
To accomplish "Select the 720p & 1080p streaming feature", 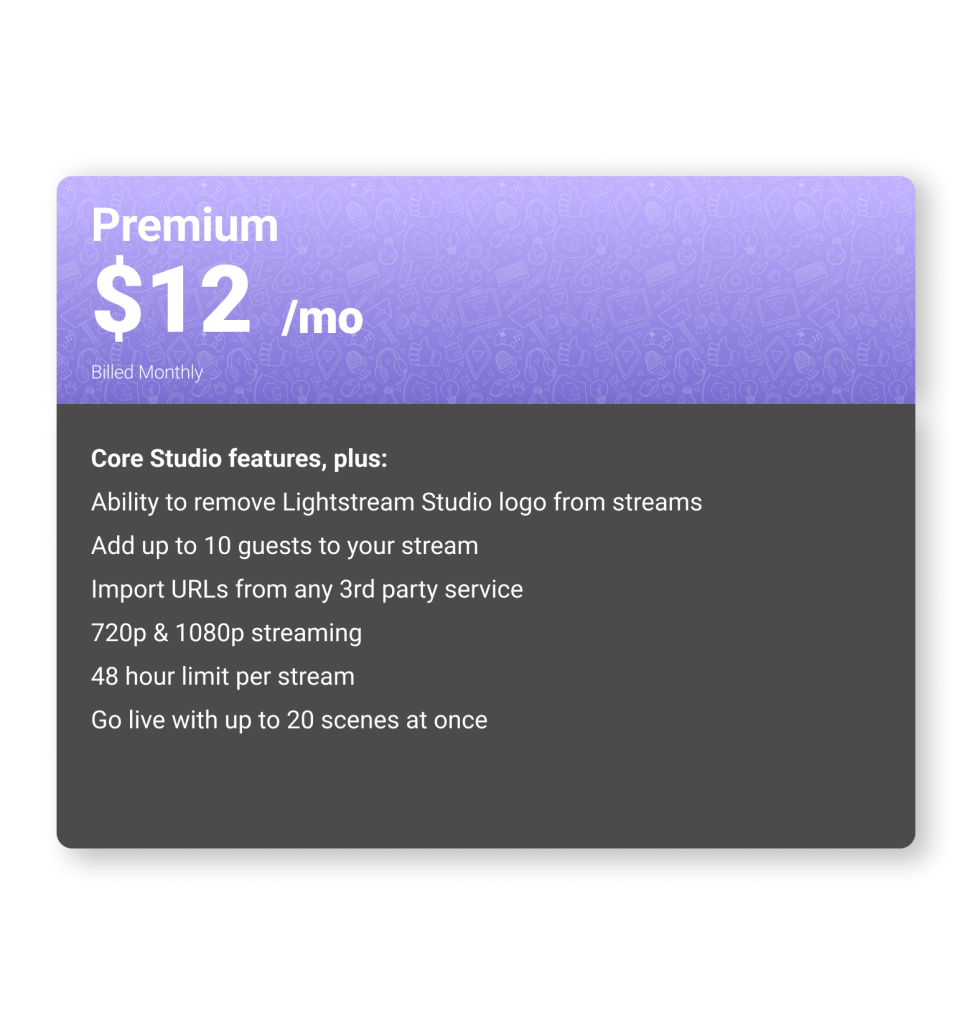I will coord(226,633).
